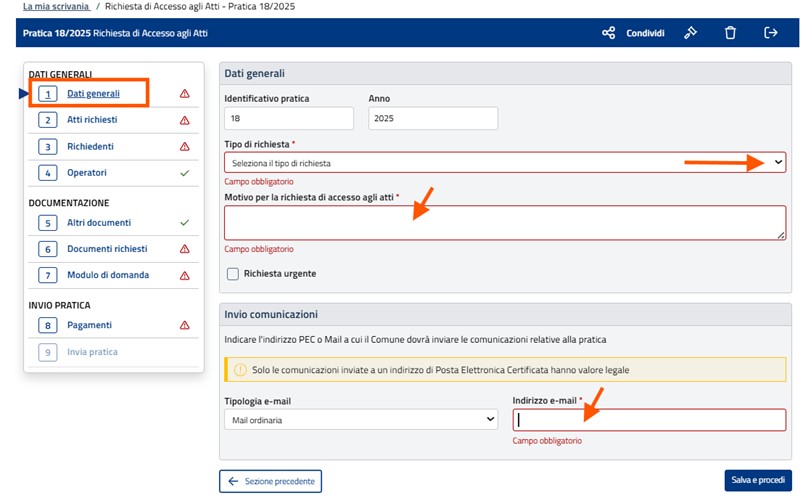Screen dimensions: 803x498
Task: Click green checkmark beside Operatori
Action: click(184, 173)
